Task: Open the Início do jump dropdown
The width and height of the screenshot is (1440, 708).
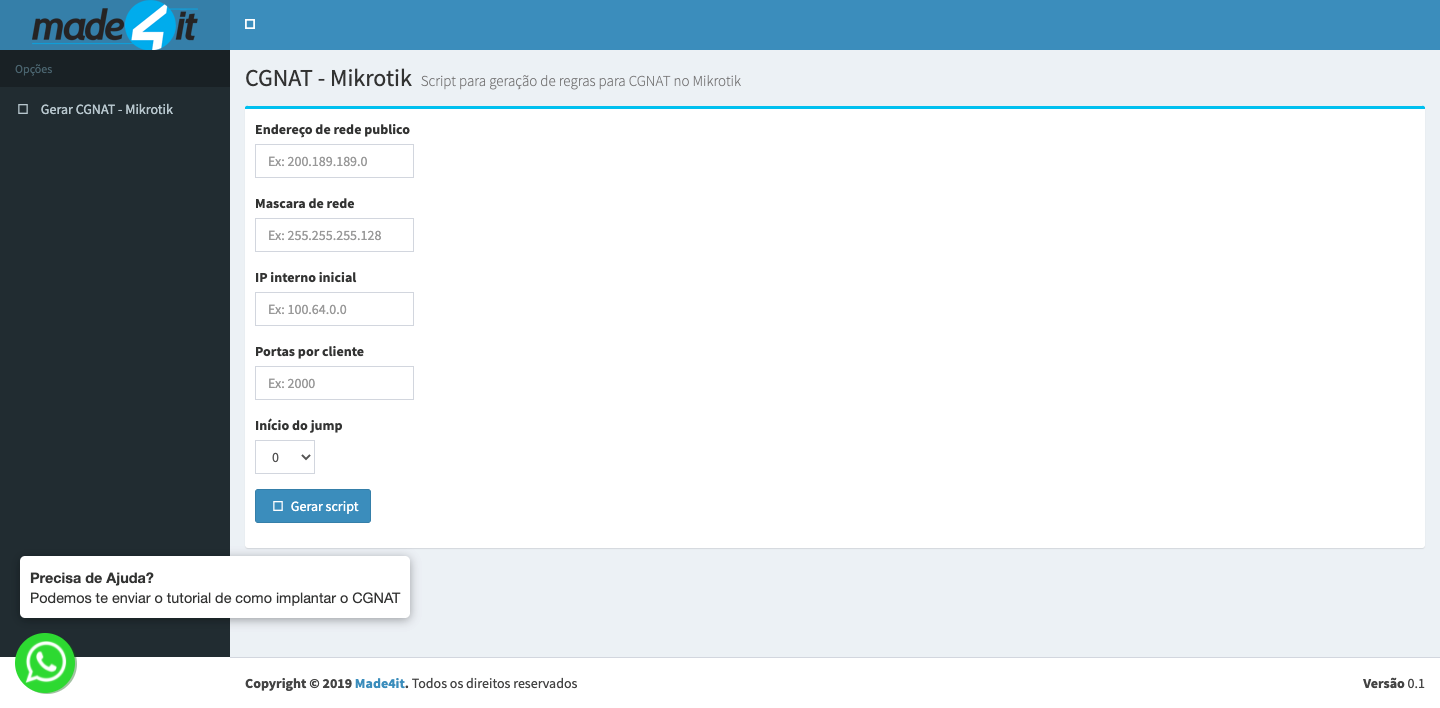Action: pyautogui.click(x=285, y=457)
